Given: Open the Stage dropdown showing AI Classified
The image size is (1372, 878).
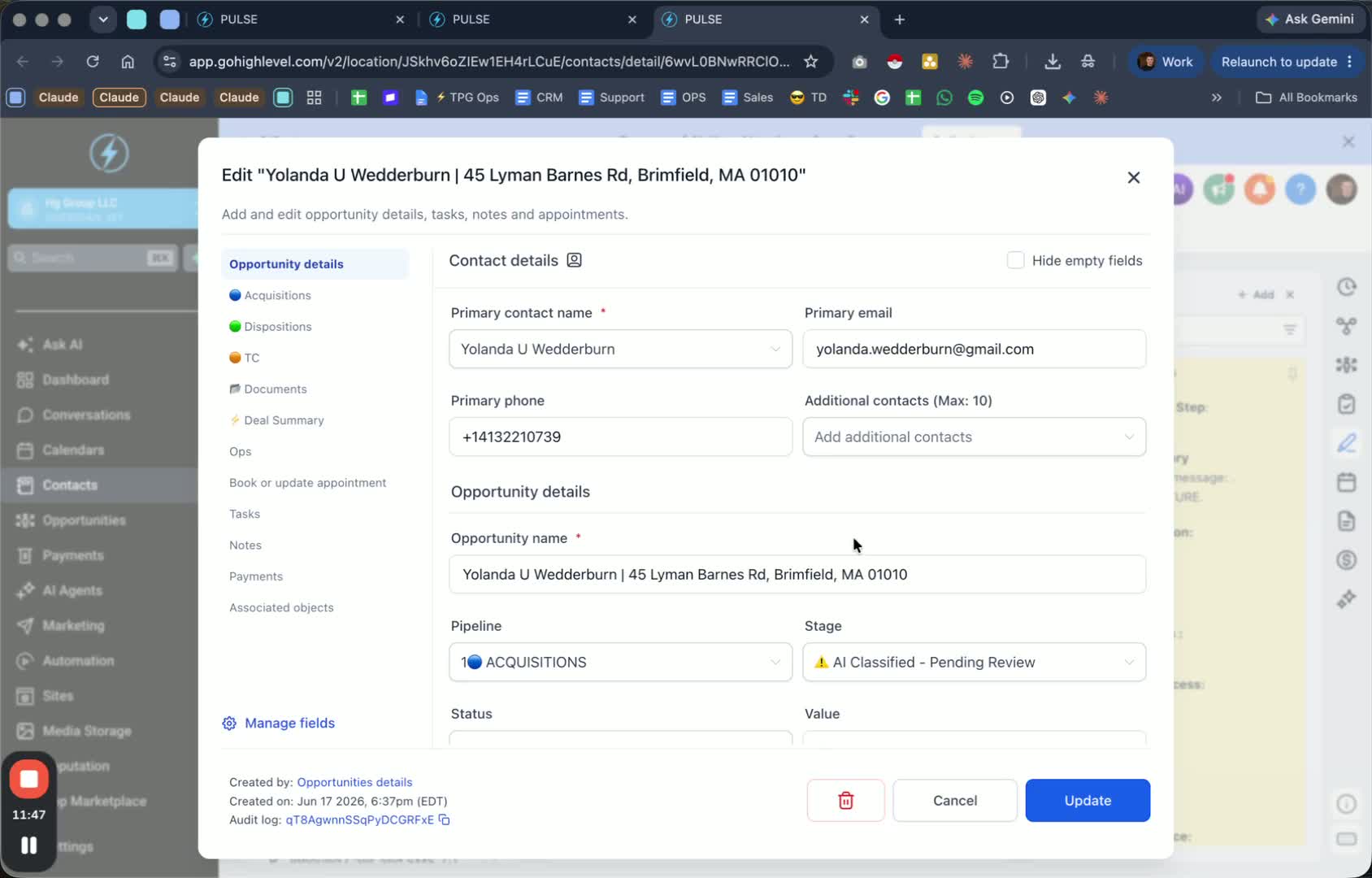Looking at the screenshot, I should click(974, 662).
